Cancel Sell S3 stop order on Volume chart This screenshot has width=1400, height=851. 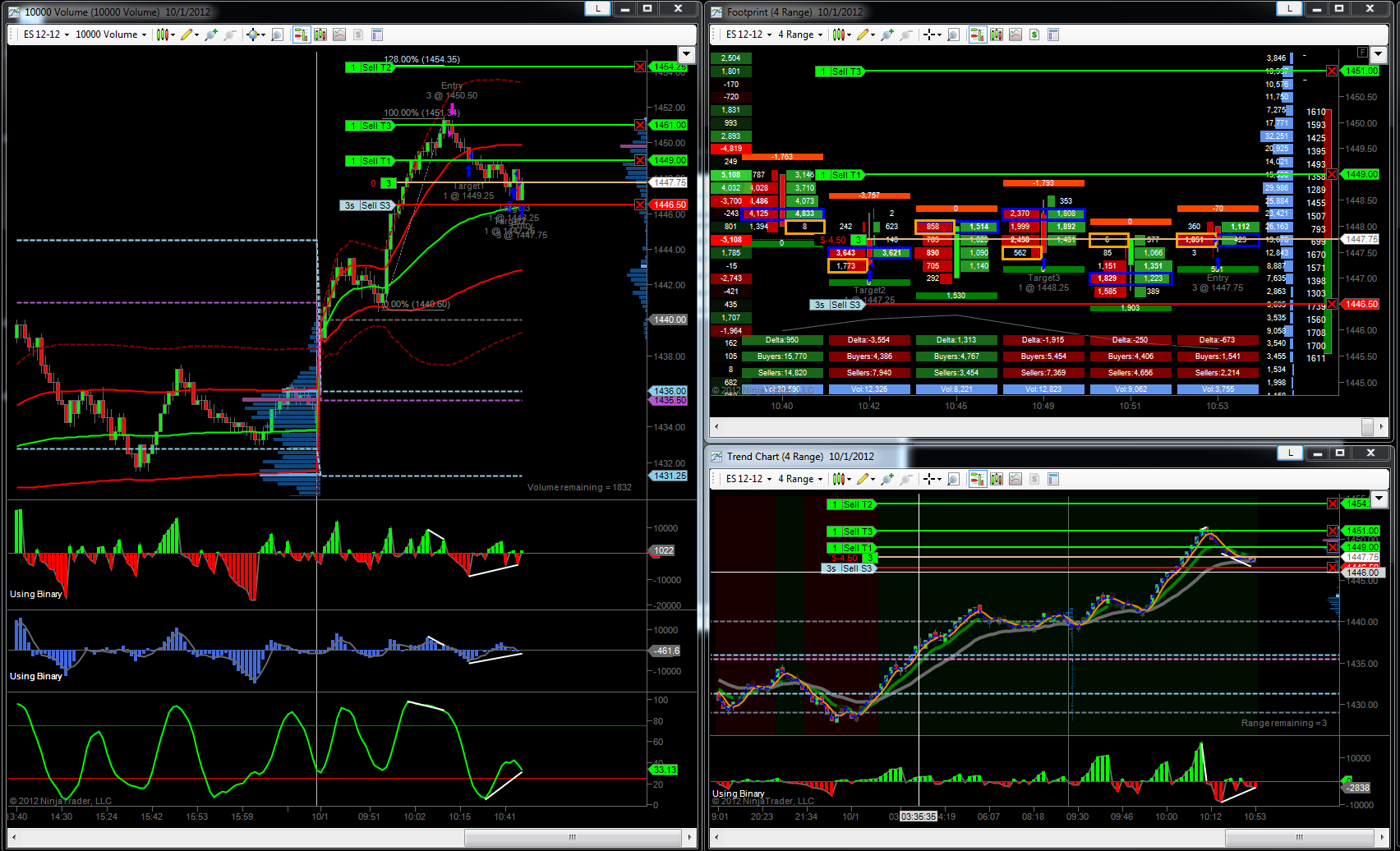[x=640, y=205]
